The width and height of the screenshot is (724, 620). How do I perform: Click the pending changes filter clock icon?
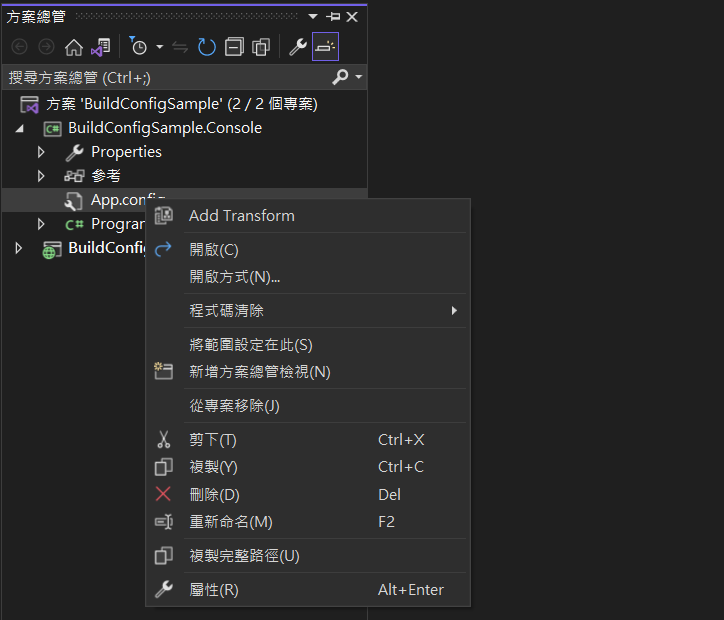[139, 47]
